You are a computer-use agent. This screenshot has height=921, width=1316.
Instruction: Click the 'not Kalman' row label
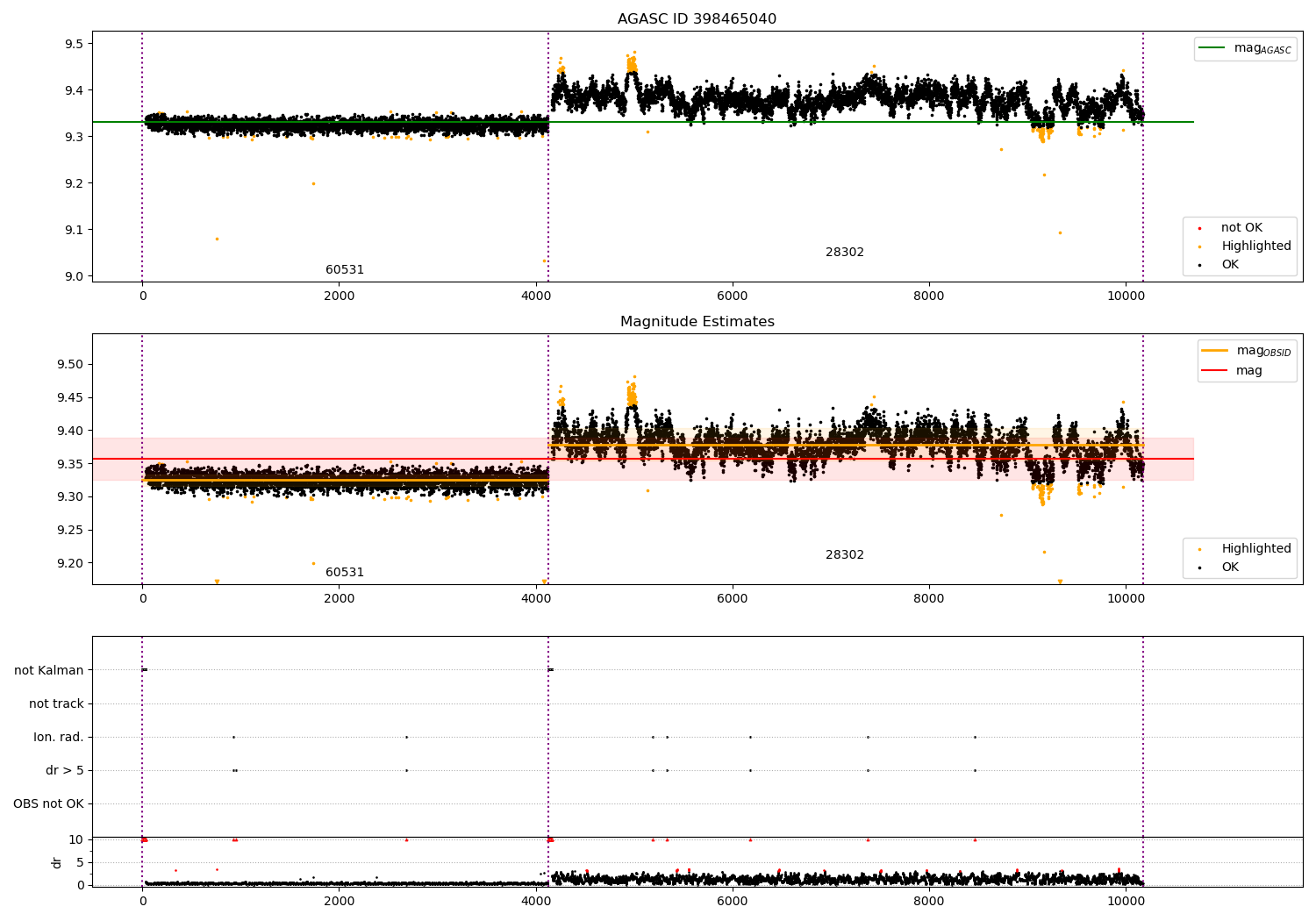pos(49,671)
